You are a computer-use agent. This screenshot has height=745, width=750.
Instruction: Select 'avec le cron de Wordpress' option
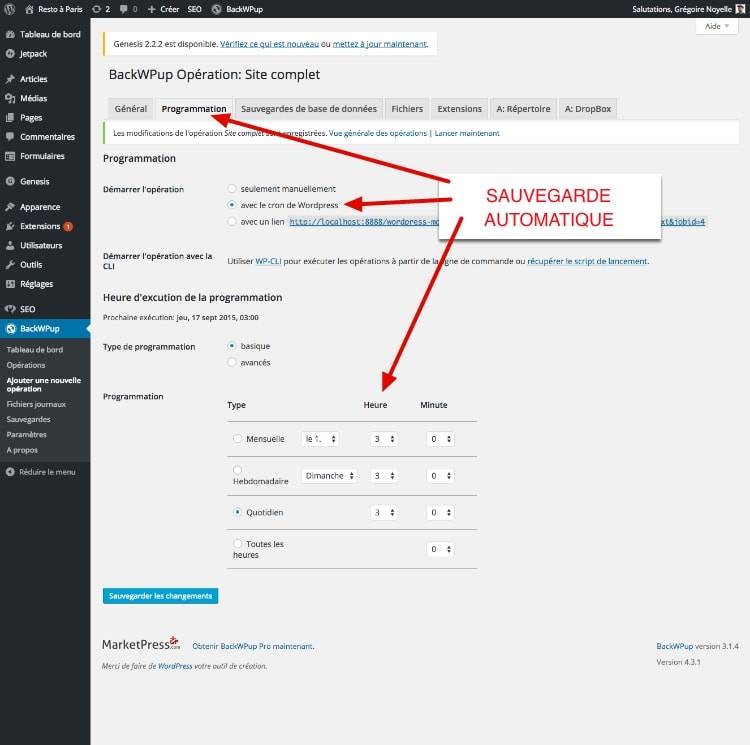pos(232,205)
